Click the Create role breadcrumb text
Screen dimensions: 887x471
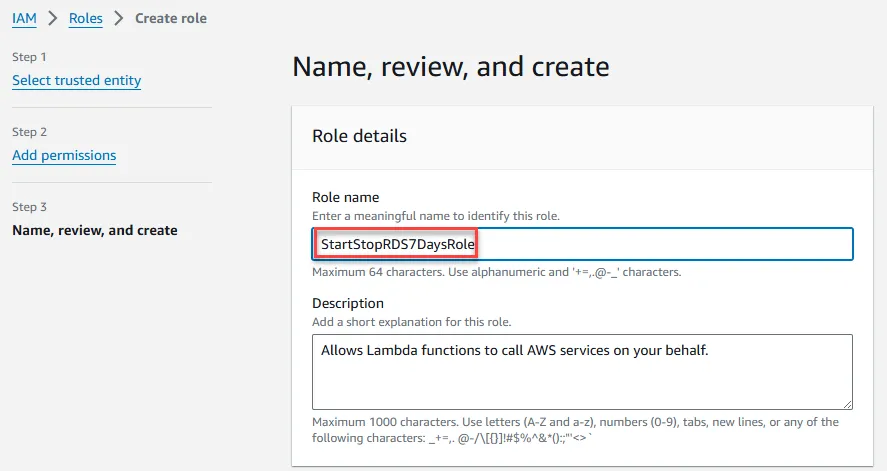click(171, 18)
